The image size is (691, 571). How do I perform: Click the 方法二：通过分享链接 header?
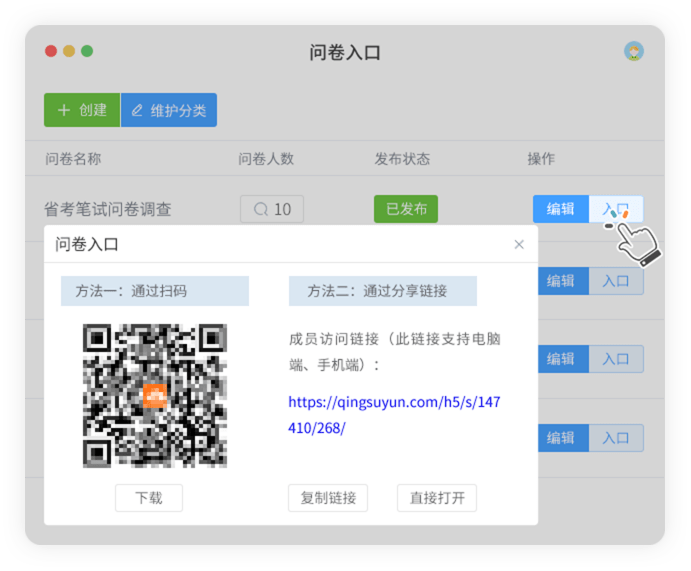click(x=383, y=291)
